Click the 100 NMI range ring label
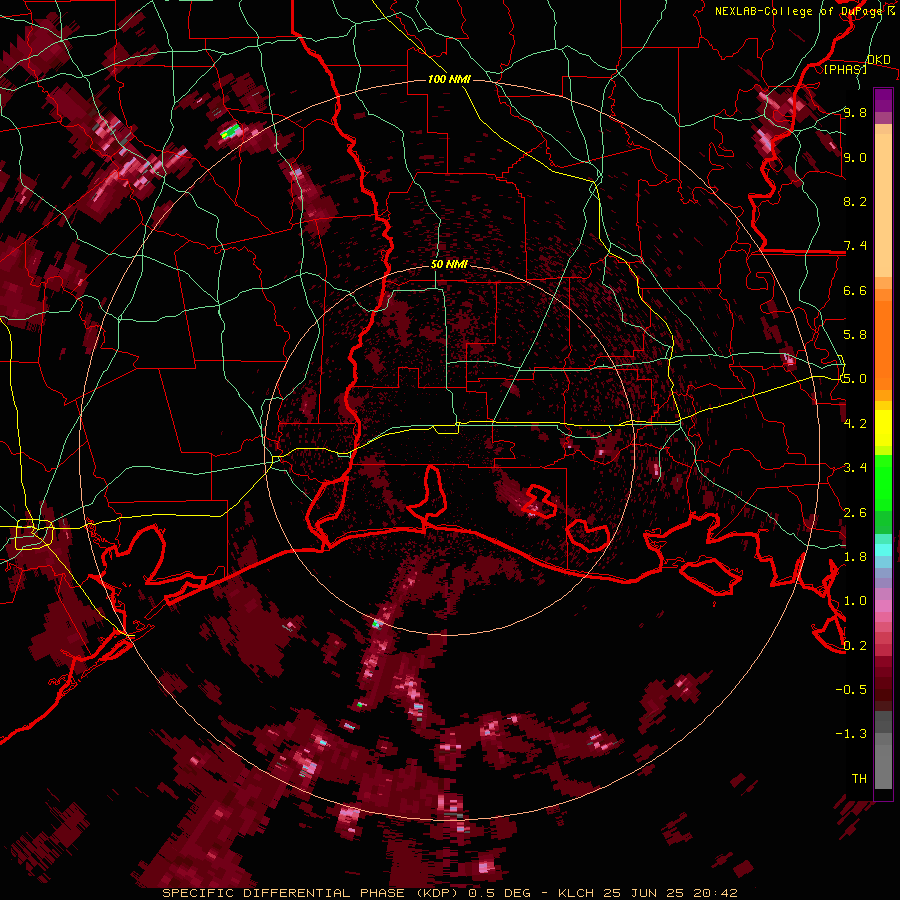This screenshot has width=900, height=900. pyautogui.click(x=449, y=79)
